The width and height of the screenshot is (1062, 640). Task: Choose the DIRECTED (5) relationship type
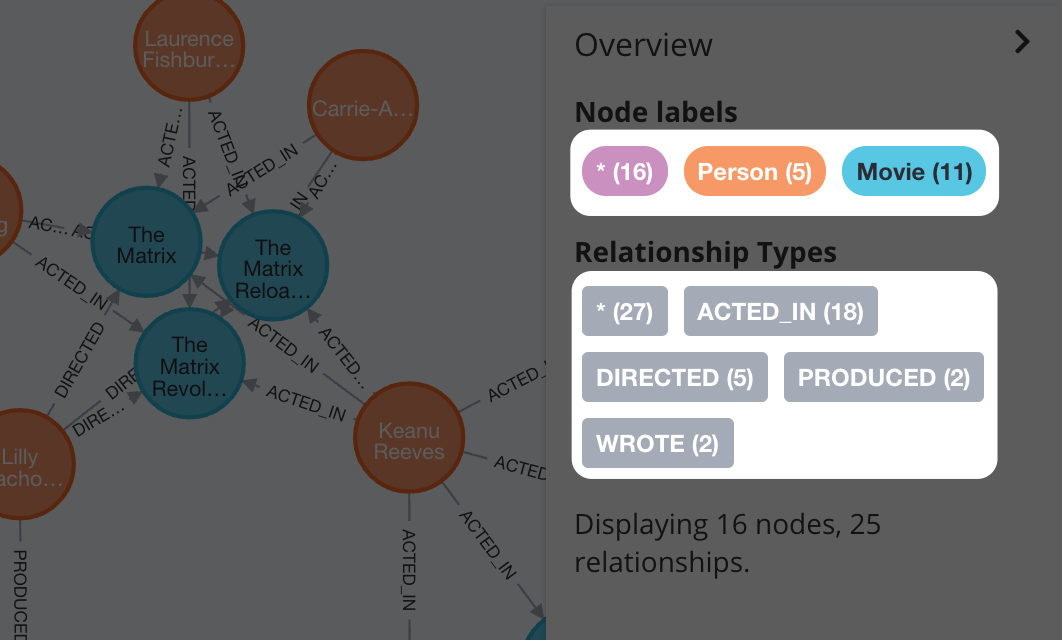tap(675, 377)
